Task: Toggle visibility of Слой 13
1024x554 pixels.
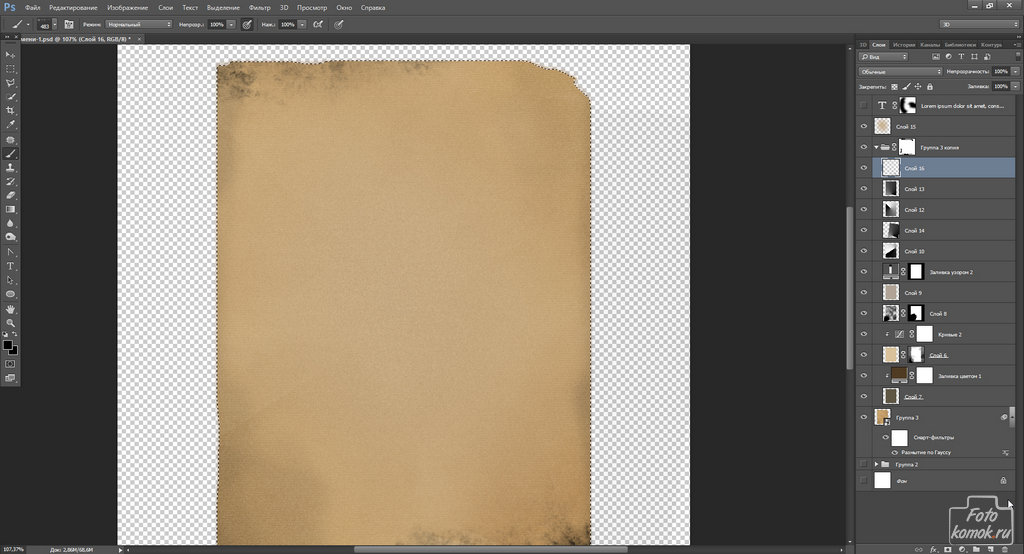Action: point(864,189)
